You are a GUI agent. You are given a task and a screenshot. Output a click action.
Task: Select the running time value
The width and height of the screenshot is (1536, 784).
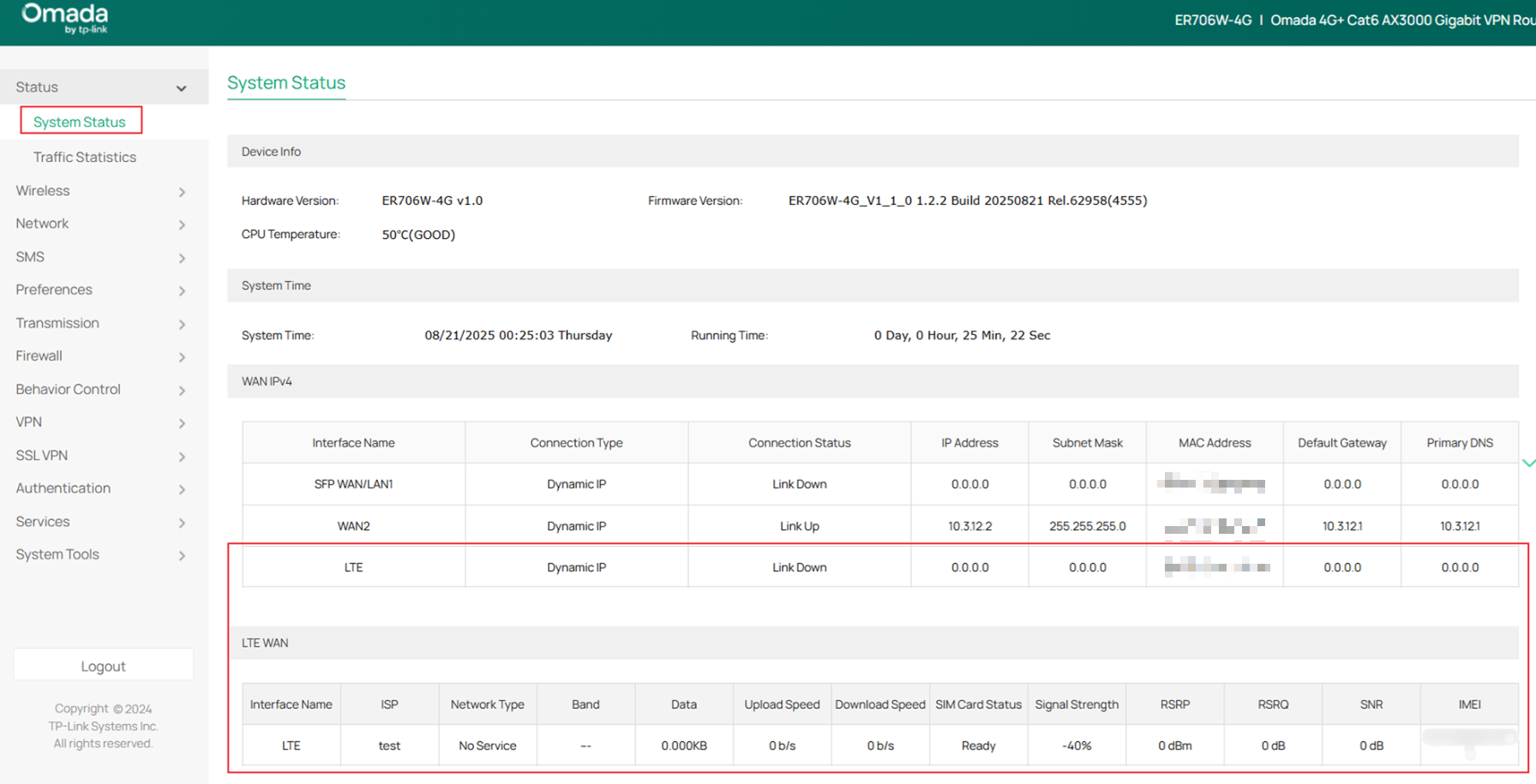(x=962, y=335)
